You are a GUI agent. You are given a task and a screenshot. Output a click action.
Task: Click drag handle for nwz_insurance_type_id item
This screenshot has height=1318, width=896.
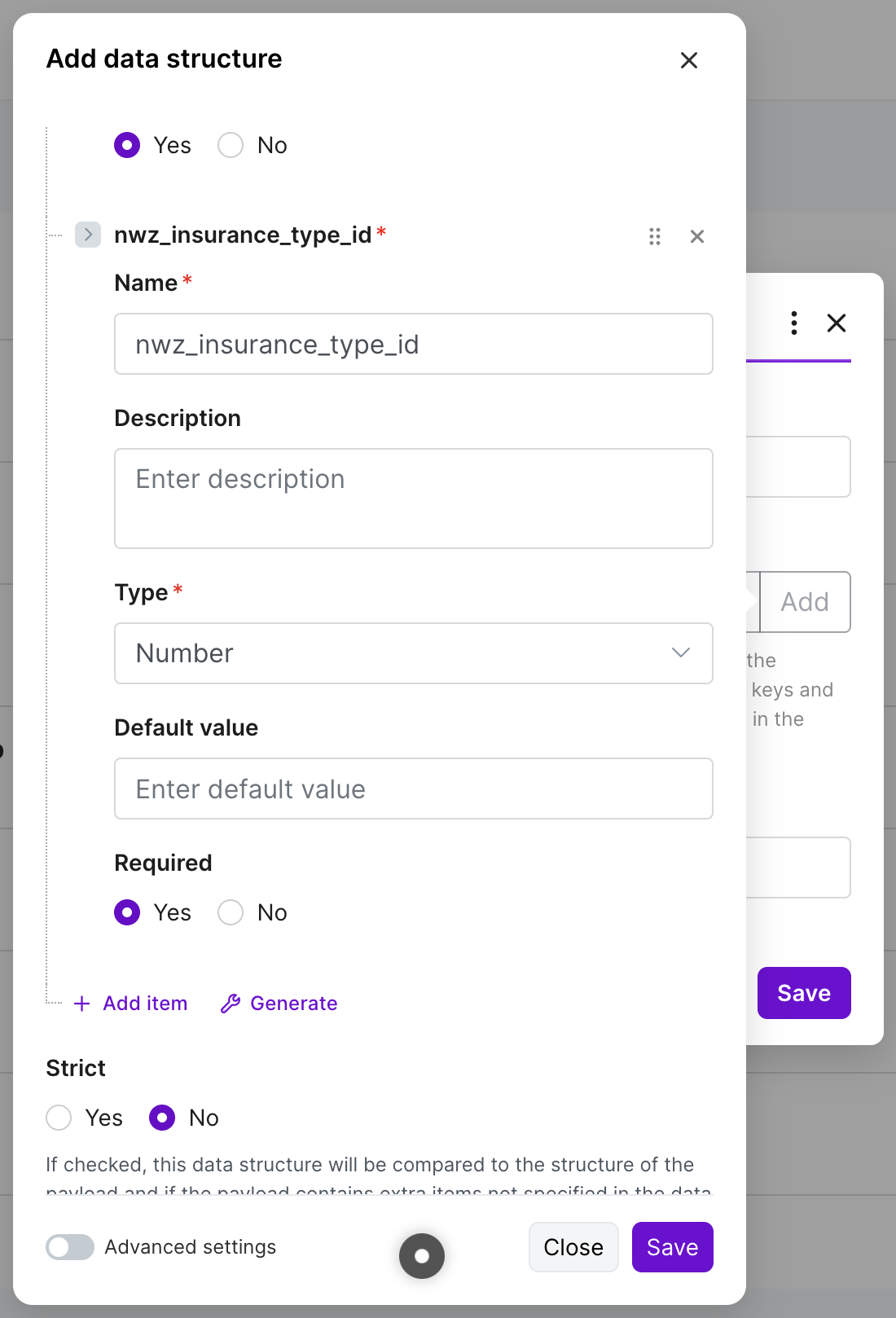tap(655, 236)
